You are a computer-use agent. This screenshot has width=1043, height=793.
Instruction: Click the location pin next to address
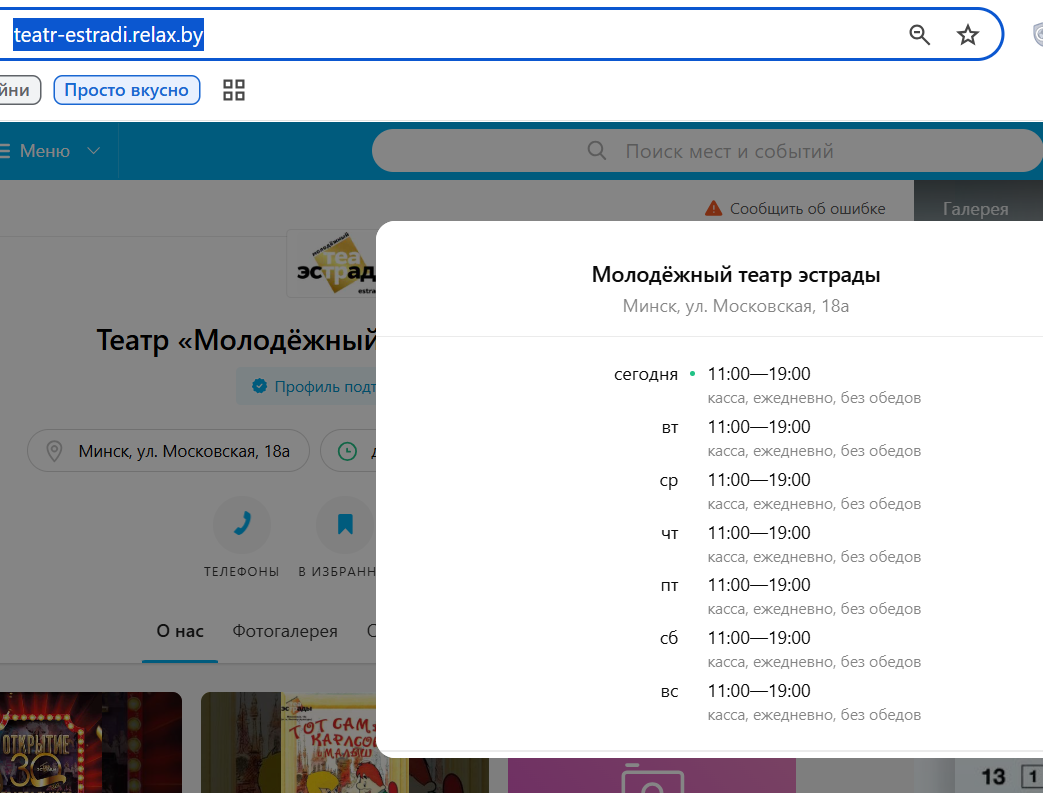54,451
